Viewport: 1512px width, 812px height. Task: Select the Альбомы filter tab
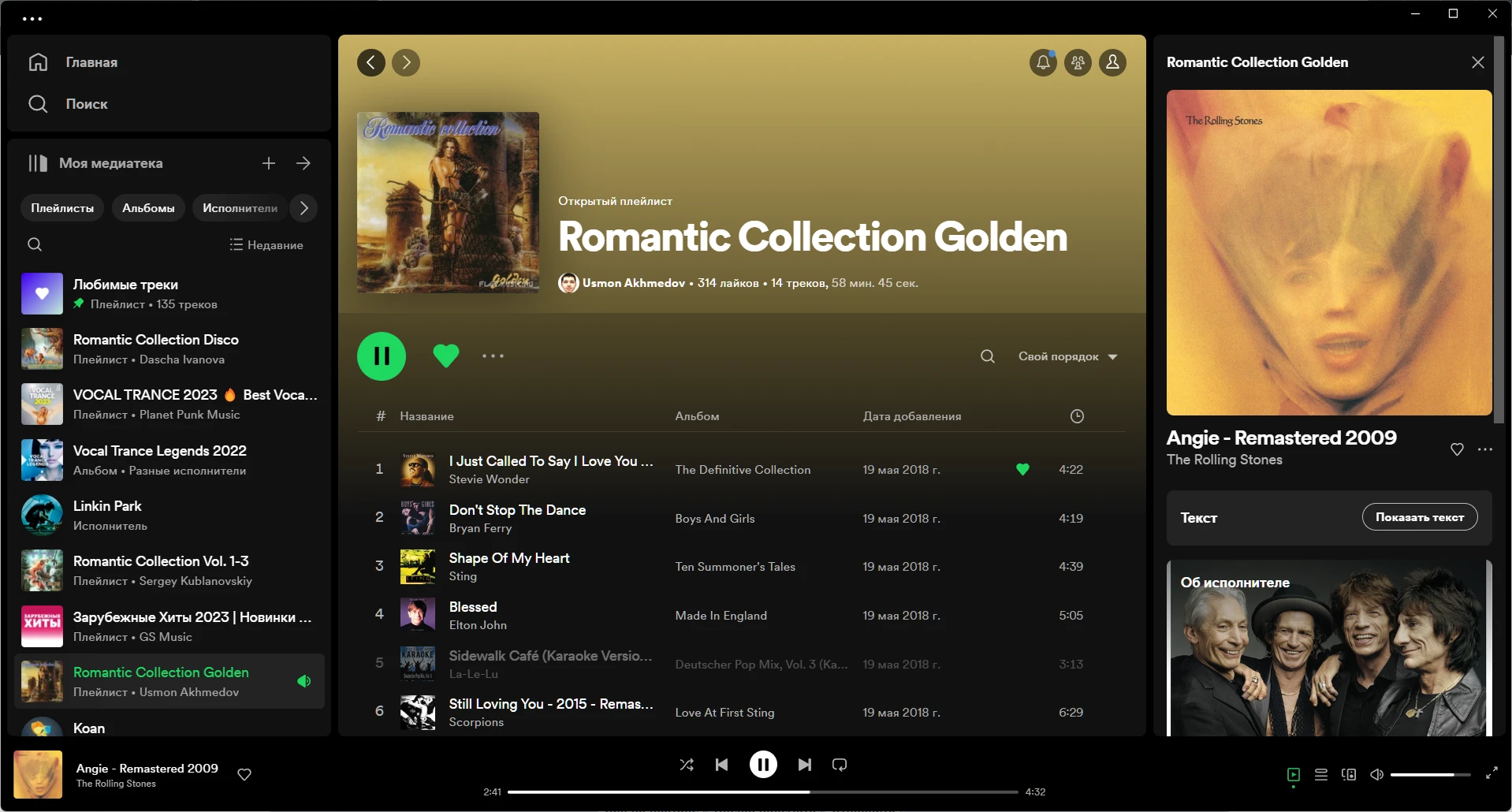(148, 208)
